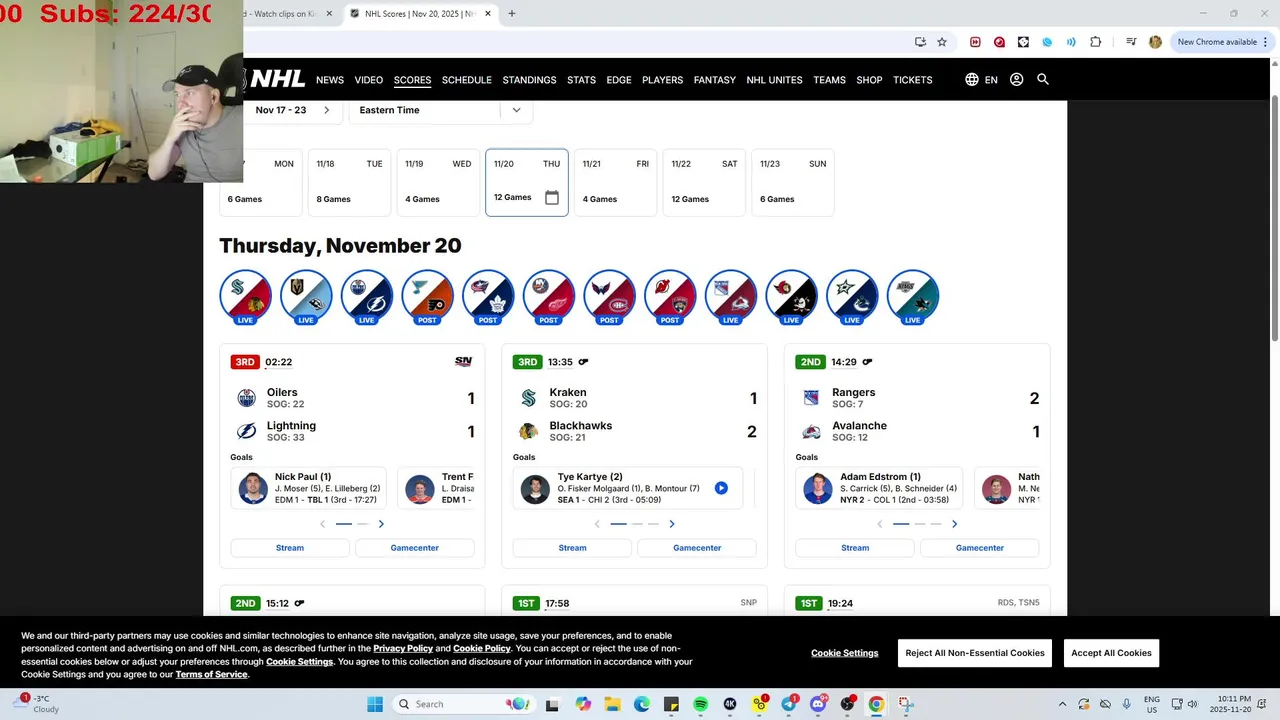Open the Privacy Policy link

point(403,648)
